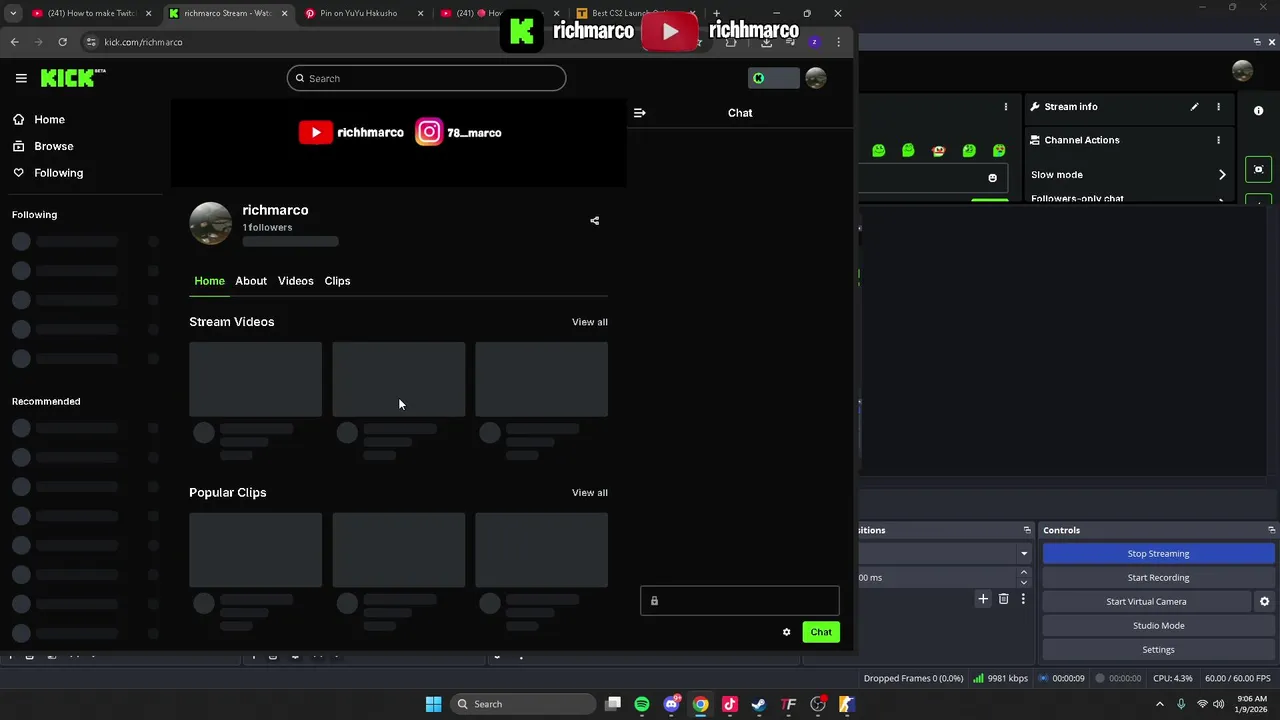1280x720 pixels.
Task: Open the Kick hamburger menu
Action: (21, 78)
